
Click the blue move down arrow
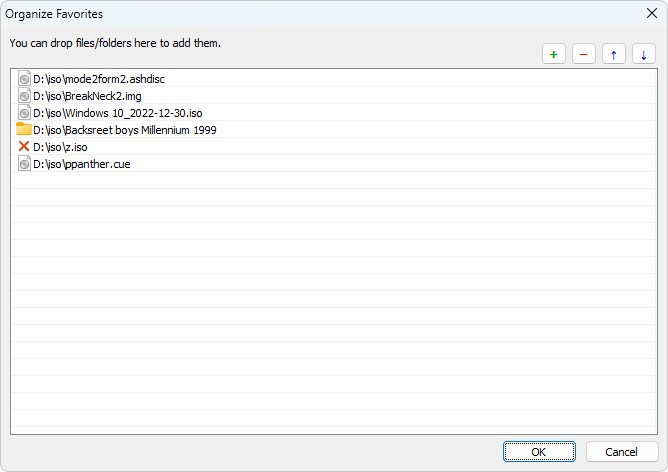click(x=644, y=54)
